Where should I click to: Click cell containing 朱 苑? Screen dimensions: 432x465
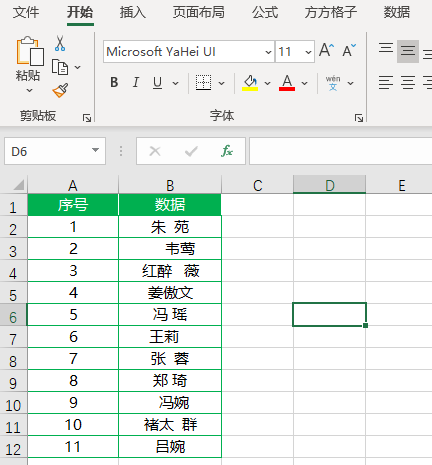[x=170, y=227]
